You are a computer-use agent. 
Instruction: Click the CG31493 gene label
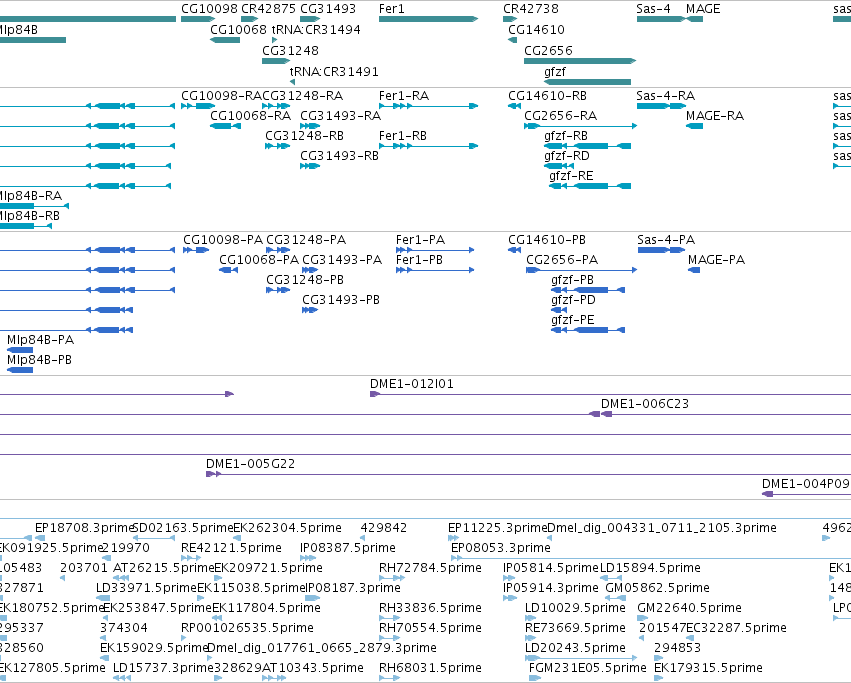point(328,9)
